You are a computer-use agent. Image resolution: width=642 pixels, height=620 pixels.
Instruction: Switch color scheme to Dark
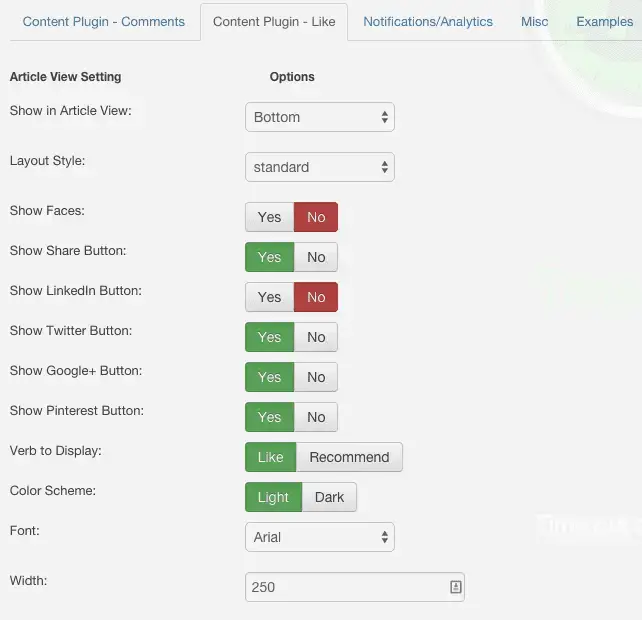tap(329, 497)
